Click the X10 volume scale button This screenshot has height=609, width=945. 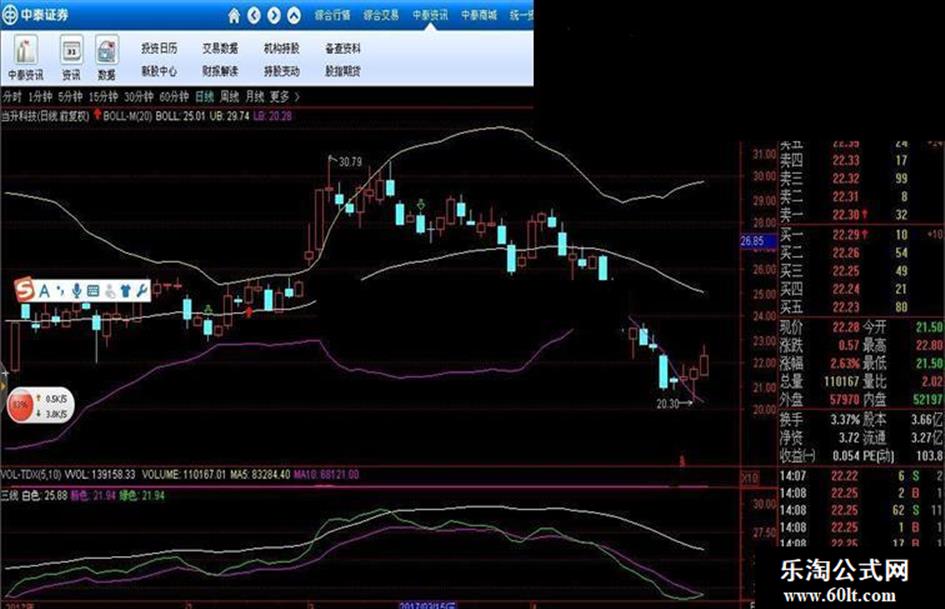749,478
